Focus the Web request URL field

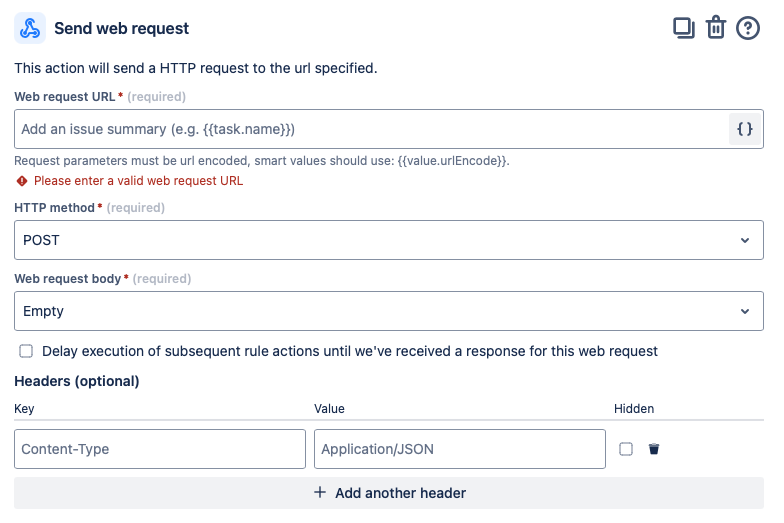click(x=370, y=129)
